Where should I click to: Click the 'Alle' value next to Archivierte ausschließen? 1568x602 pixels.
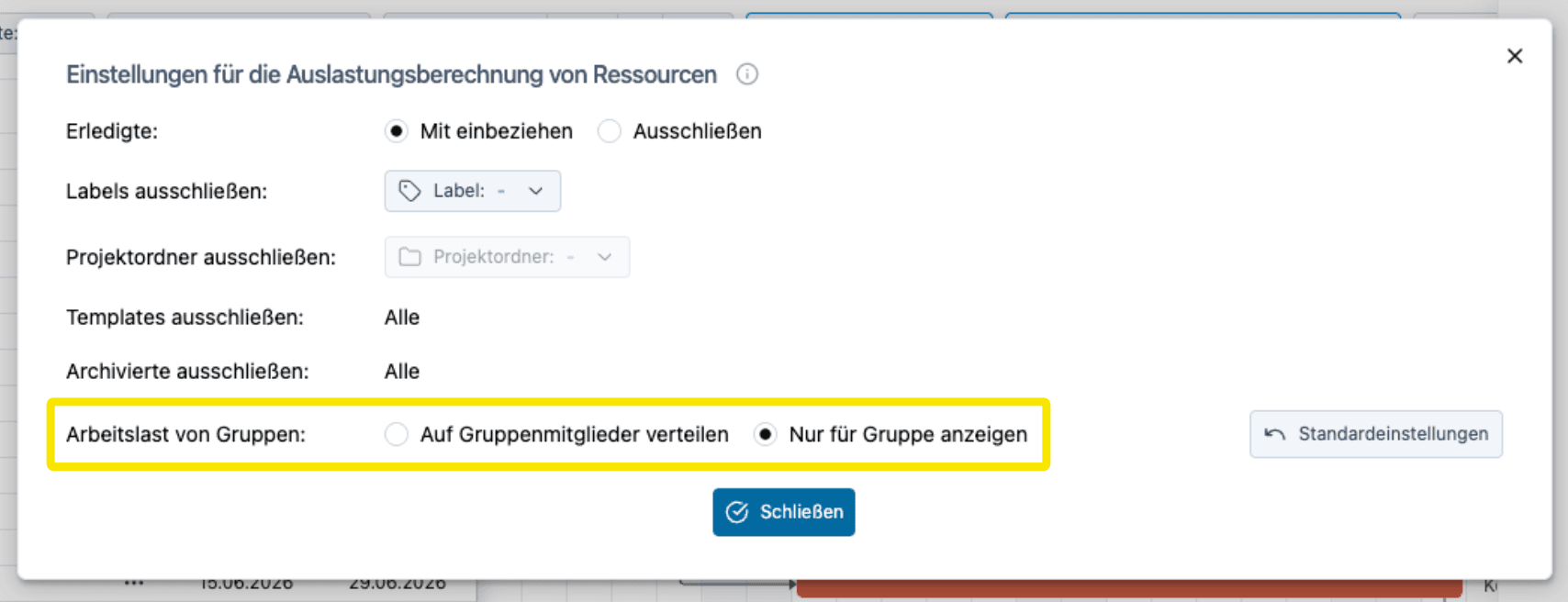click(x=402, y=372)
